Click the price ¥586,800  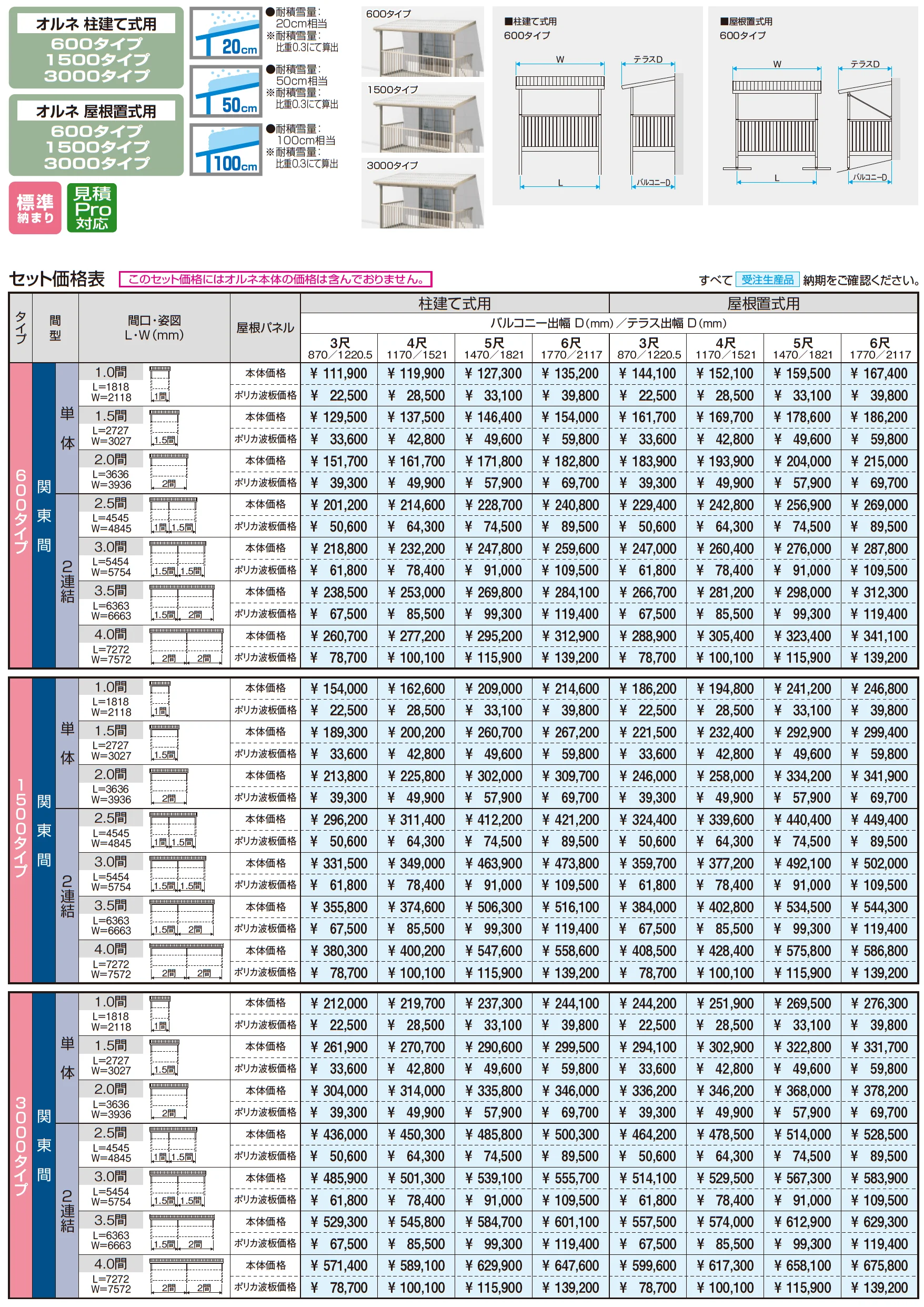(879, 951)
